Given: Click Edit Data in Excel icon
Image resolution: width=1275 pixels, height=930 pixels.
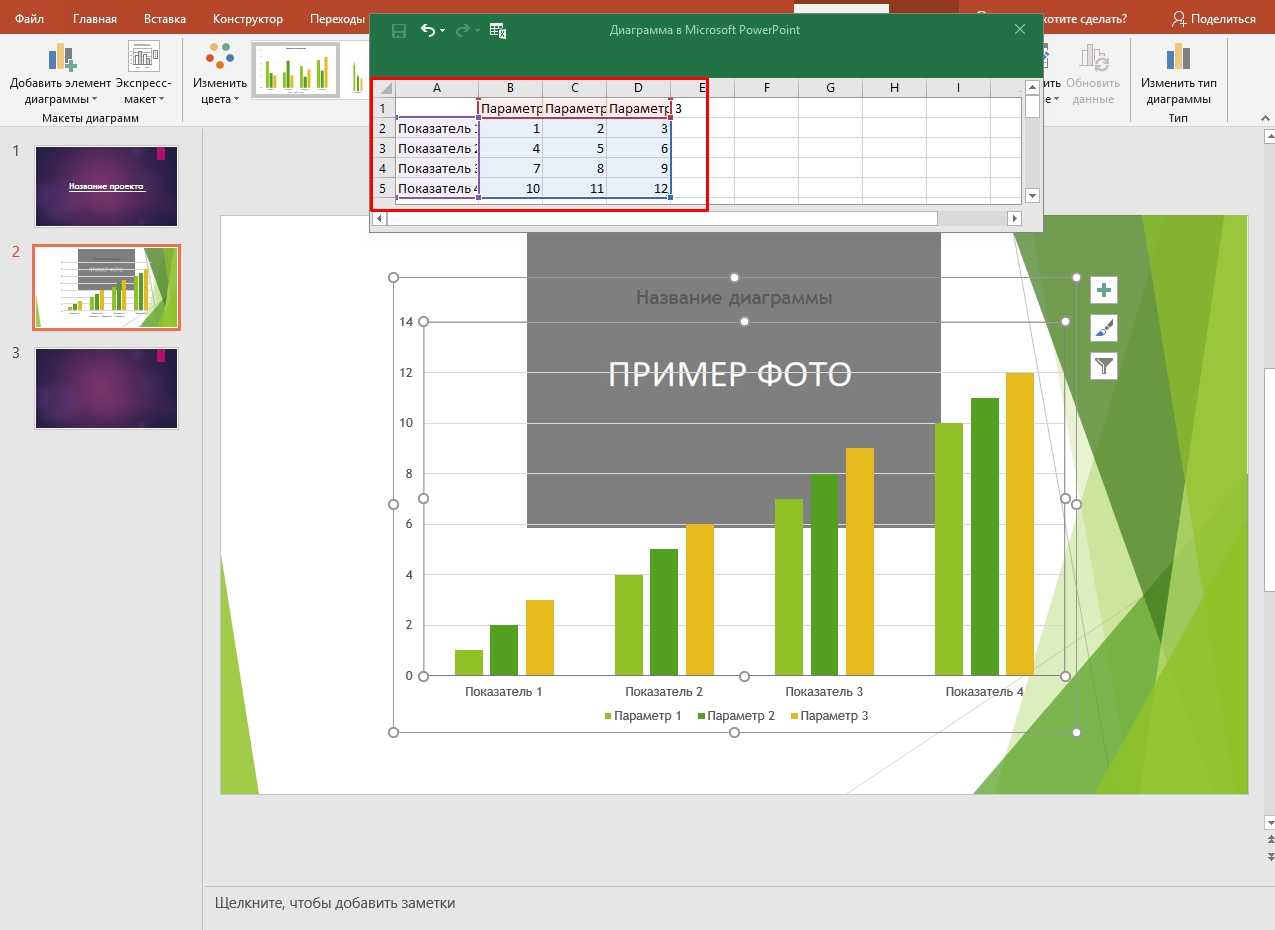Looking at the screenshot, I should tap(498, 30).
